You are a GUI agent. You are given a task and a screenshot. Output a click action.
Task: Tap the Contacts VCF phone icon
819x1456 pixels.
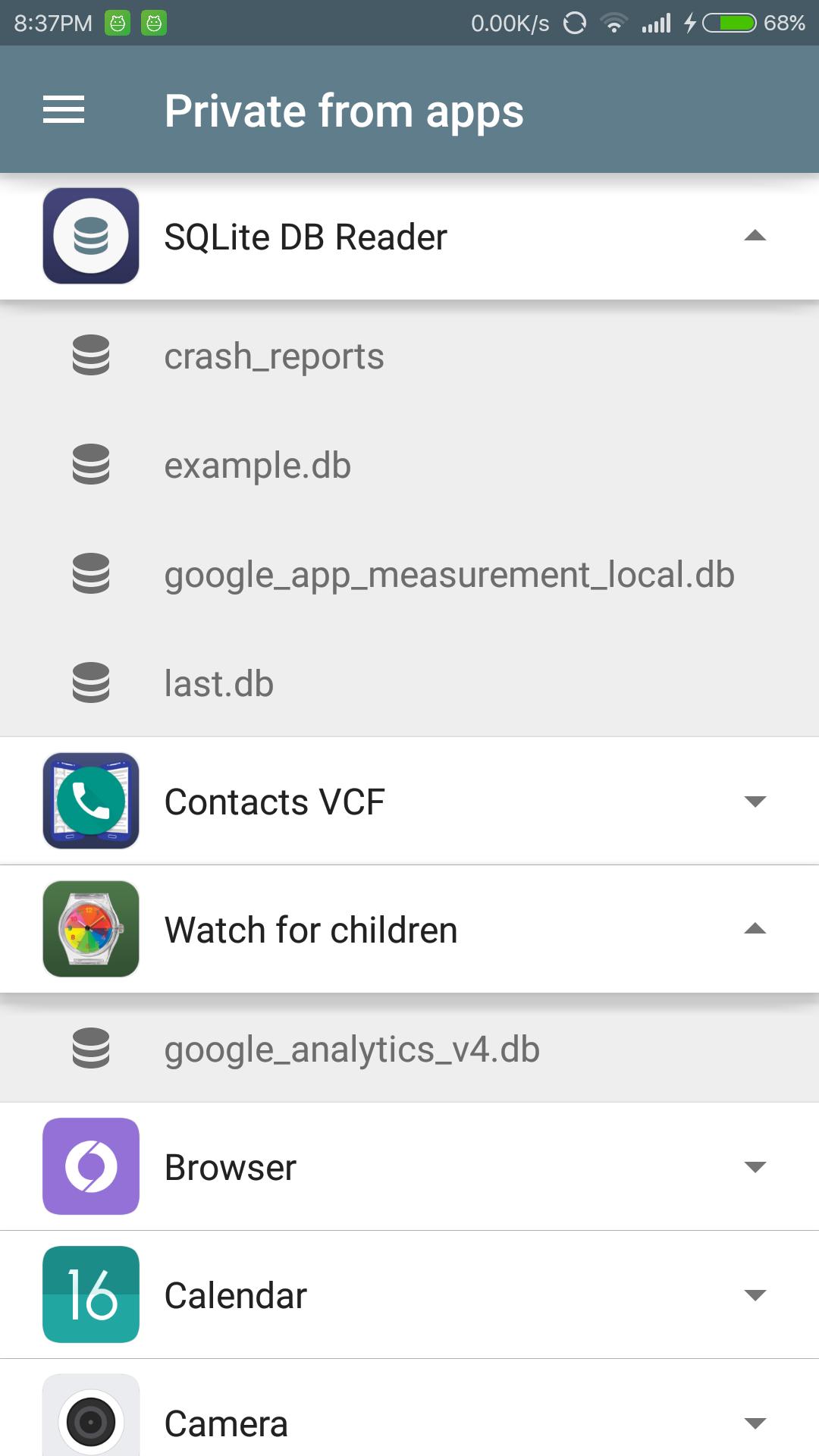click(x=91, y=801)
